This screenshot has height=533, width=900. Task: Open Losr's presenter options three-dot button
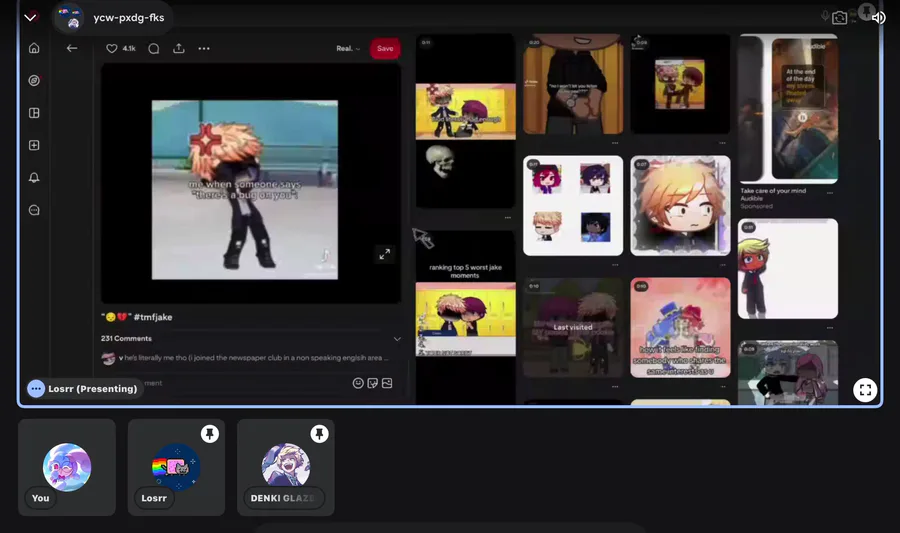[36, 388]
